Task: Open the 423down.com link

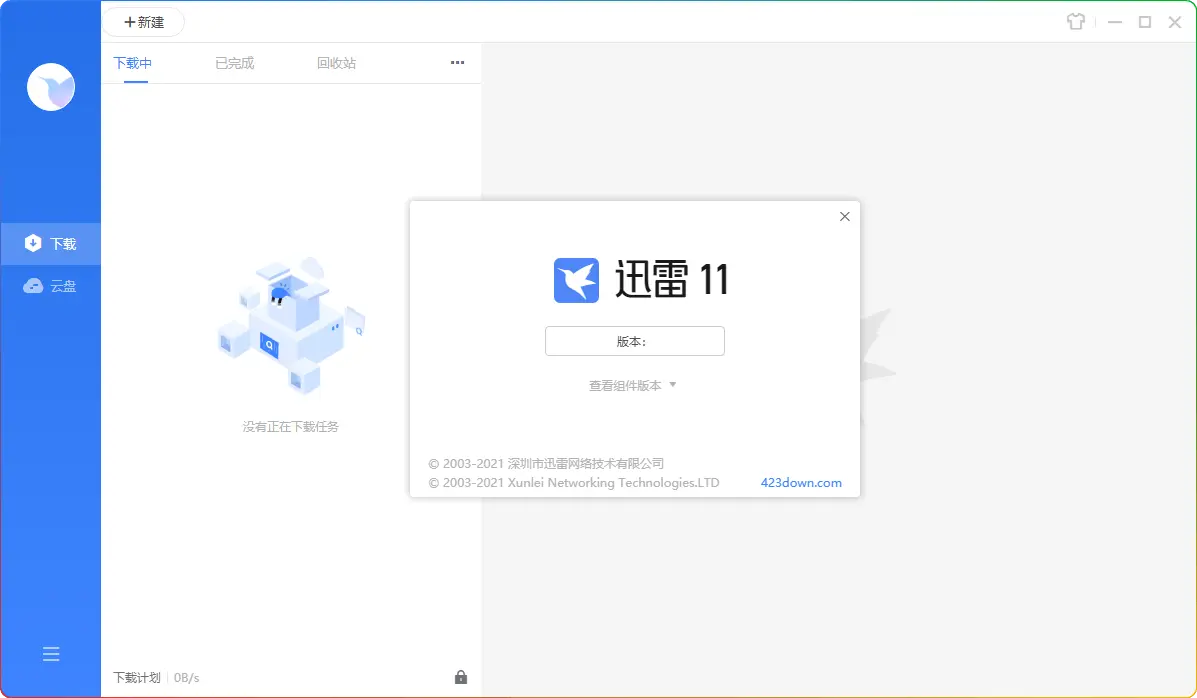Action: [x=801, y=482]
